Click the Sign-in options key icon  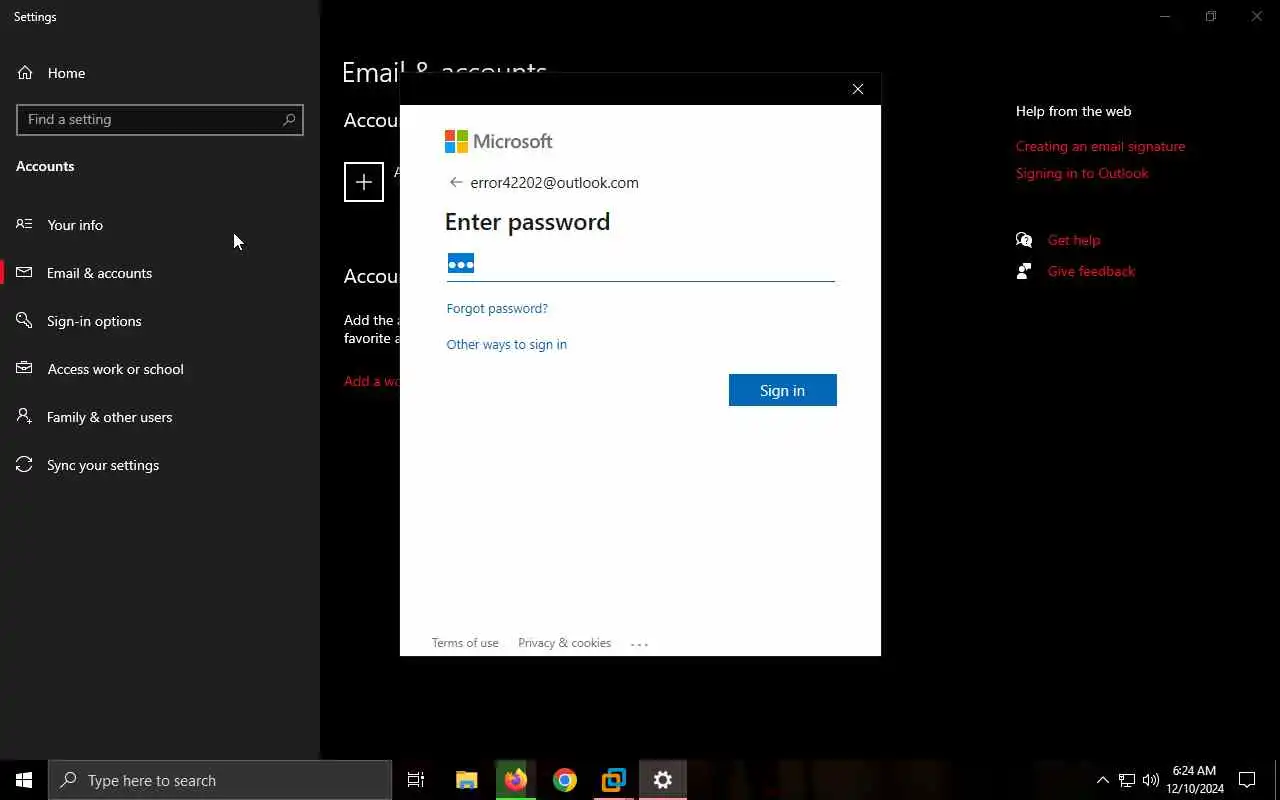pos(24,320)
